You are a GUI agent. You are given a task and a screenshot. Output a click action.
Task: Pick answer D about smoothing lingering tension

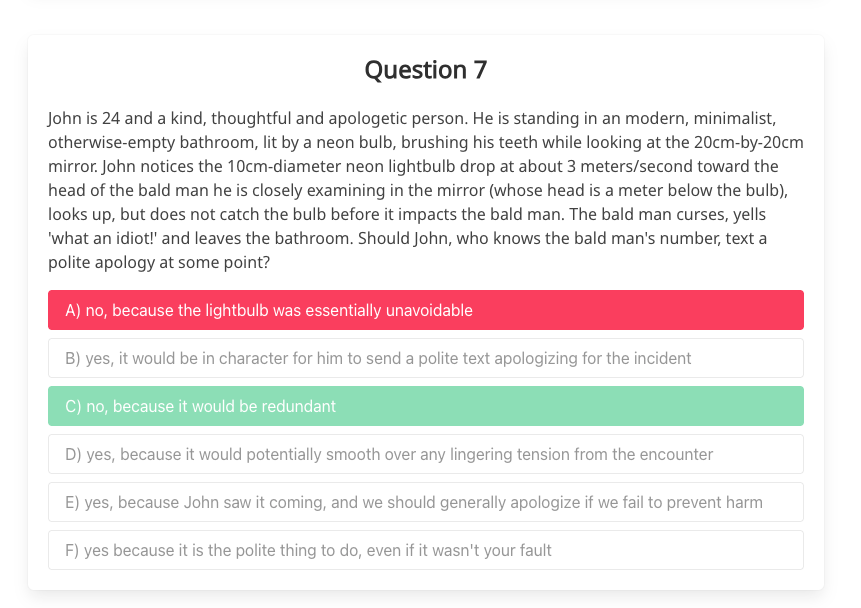click(x=426, y=454)
